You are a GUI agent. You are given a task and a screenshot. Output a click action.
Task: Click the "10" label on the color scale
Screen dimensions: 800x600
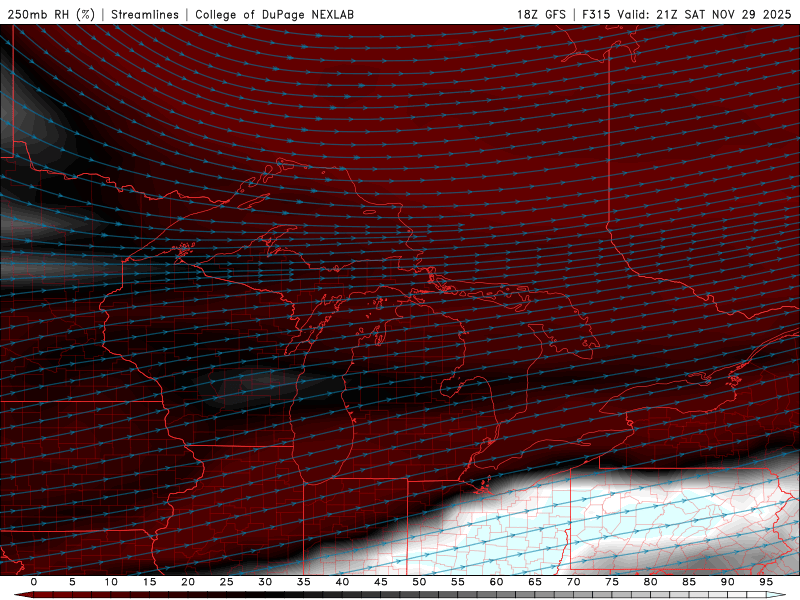[x=111, y=582]
